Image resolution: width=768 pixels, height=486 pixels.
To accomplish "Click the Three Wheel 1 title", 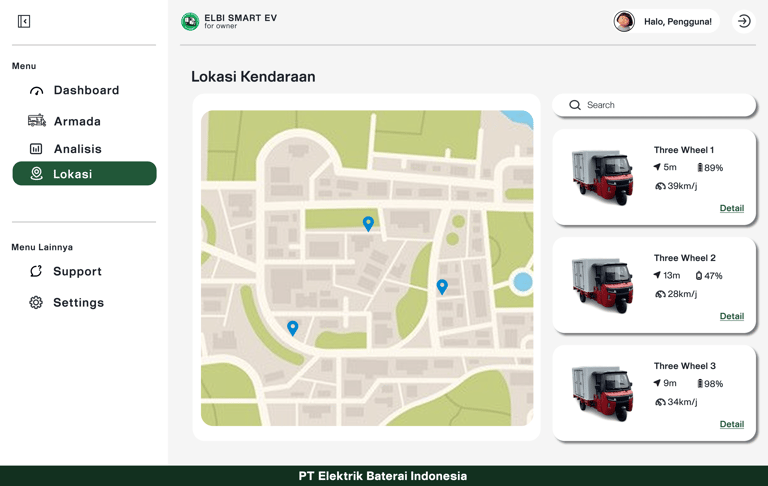I will tap(684, 150).
